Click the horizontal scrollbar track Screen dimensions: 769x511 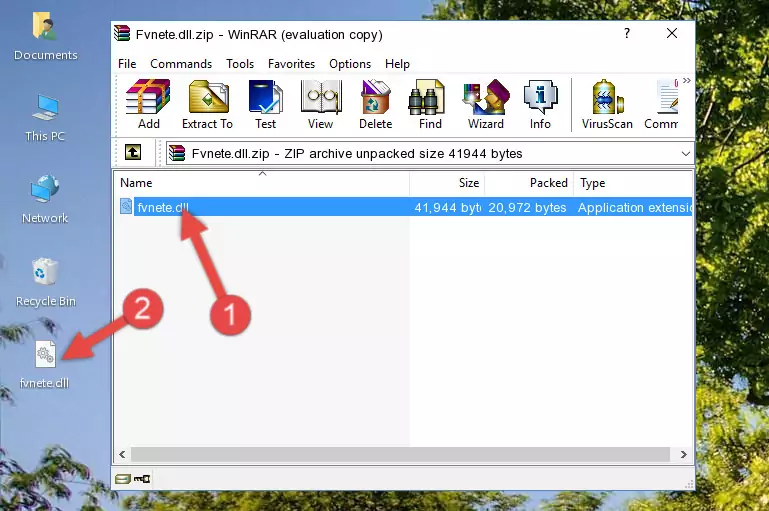(x=400, y=454)
